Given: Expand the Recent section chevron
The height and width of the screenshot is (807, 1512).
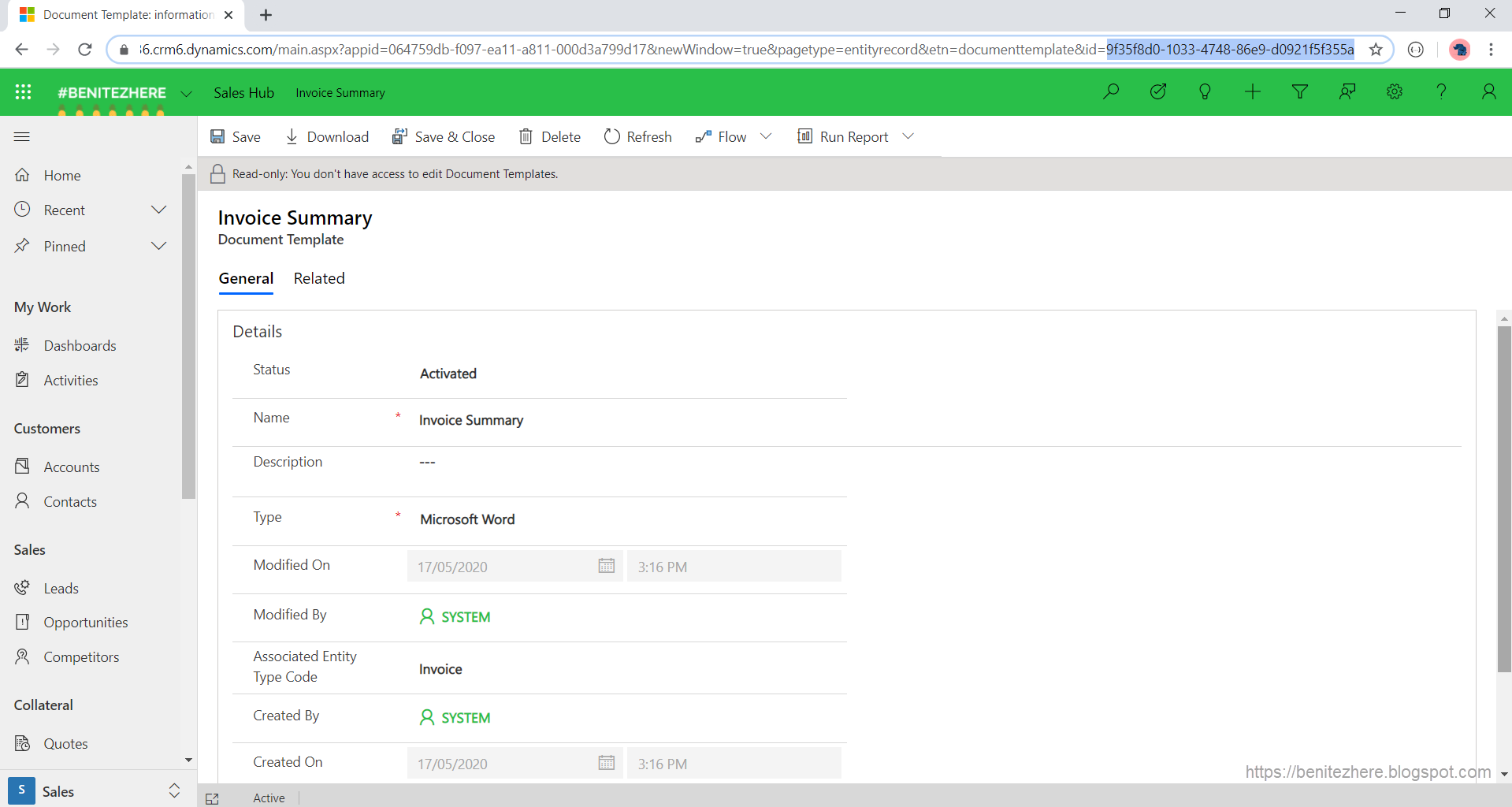Looking at the screenshot, I should (x=158, y=210).
